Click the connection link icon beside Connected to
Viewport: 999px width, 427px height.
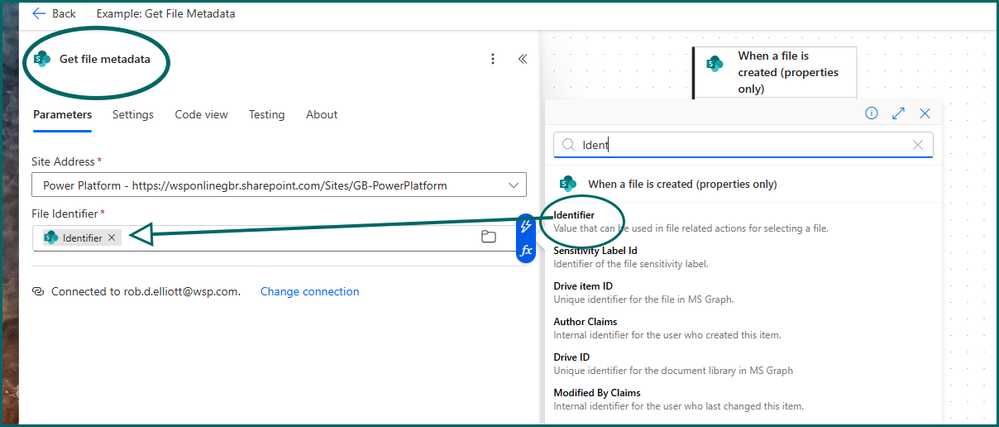pyautogui.click(x=38, y=291)
